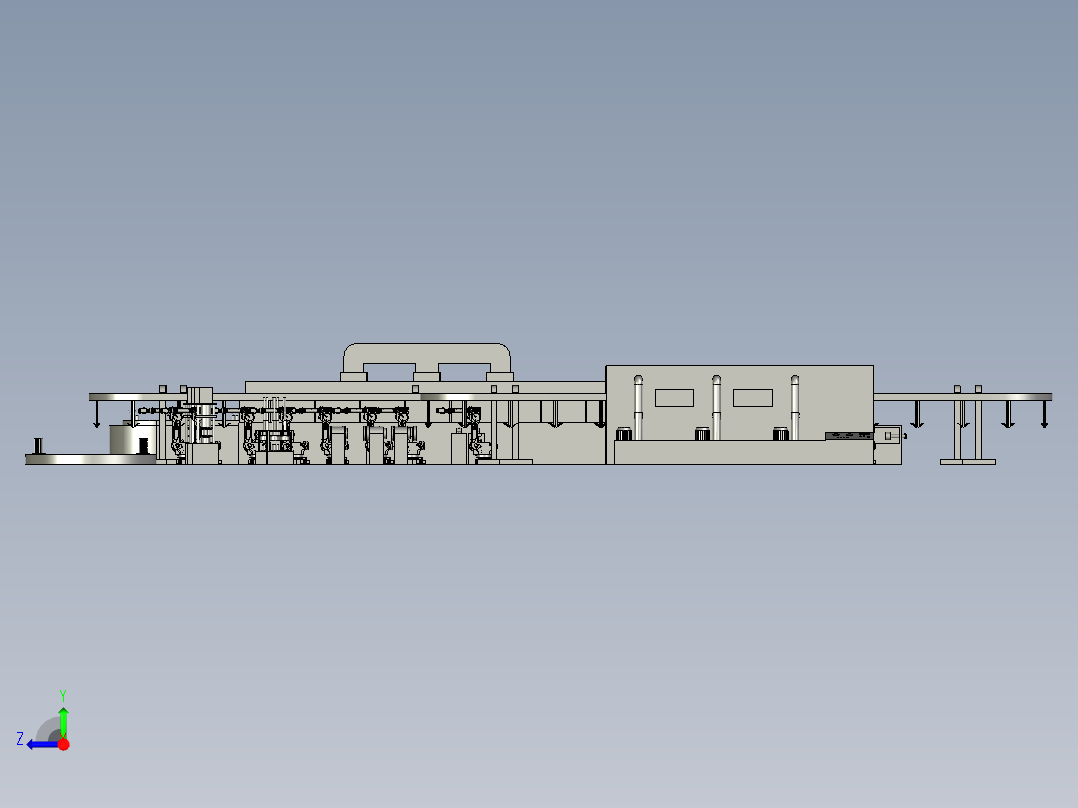The height and width of the screenshot is (808, 1078).
Task: Select the twin-post support stand at far right
Action: [967, 426]
